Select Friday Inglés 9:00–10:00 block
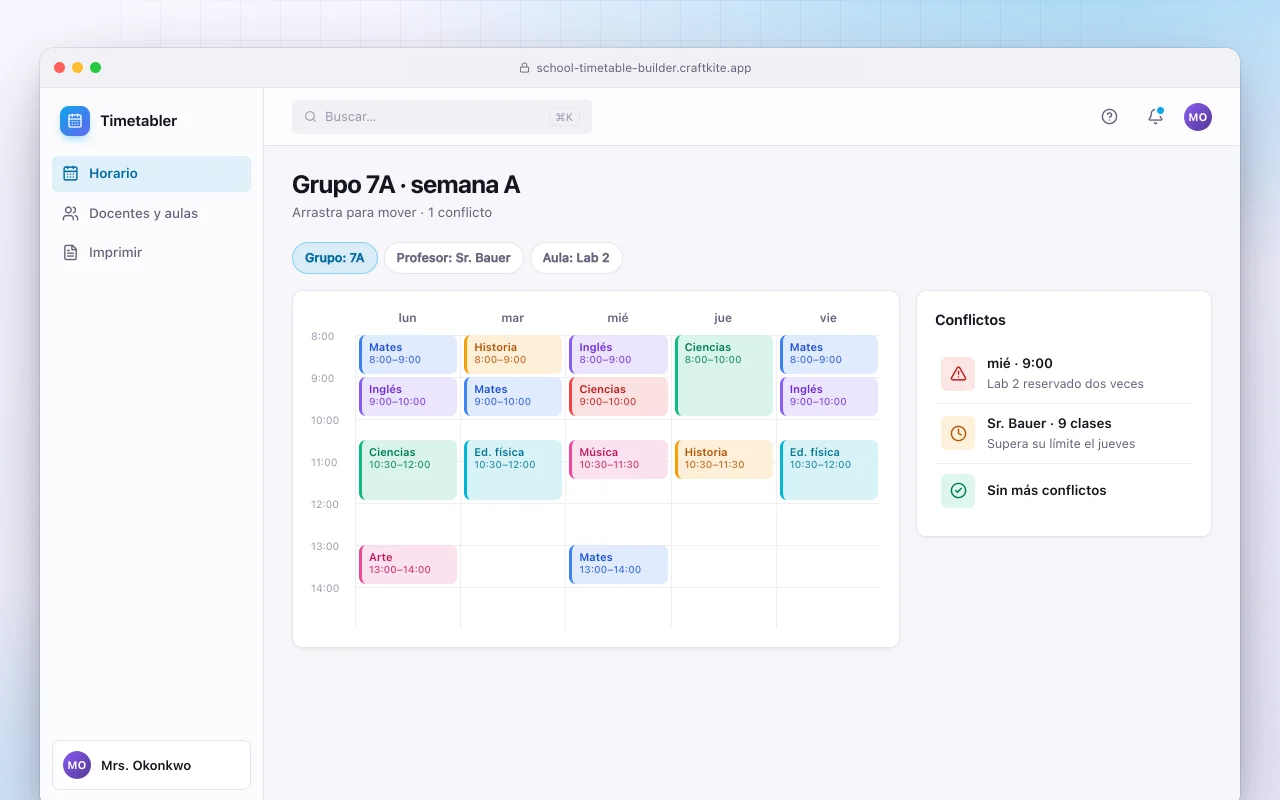The width and height of the screenshot is (1280, 800). [829, 396]
